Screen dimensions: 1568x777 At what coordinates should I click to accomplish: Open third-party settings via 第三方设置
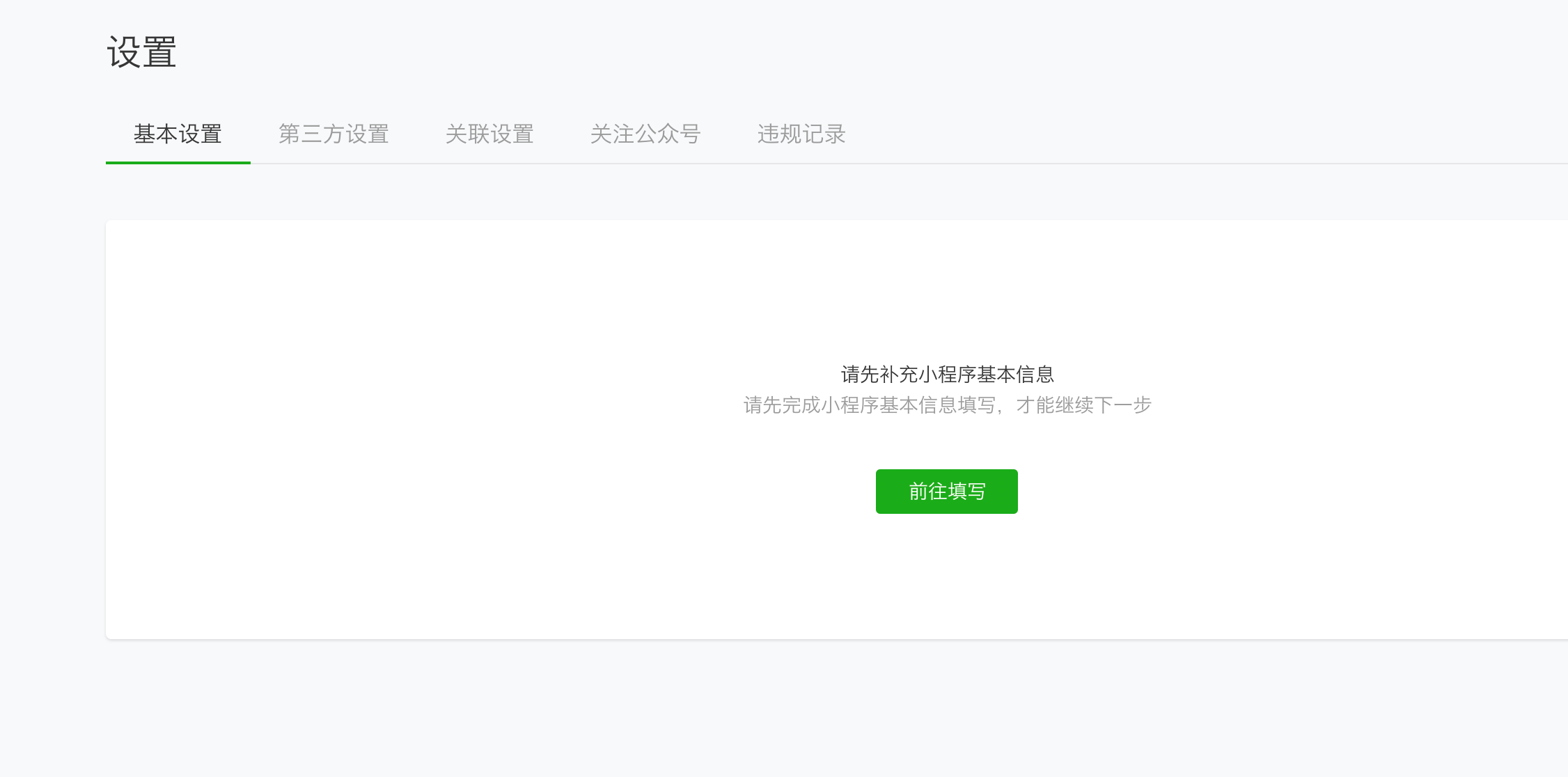(334, 134)
